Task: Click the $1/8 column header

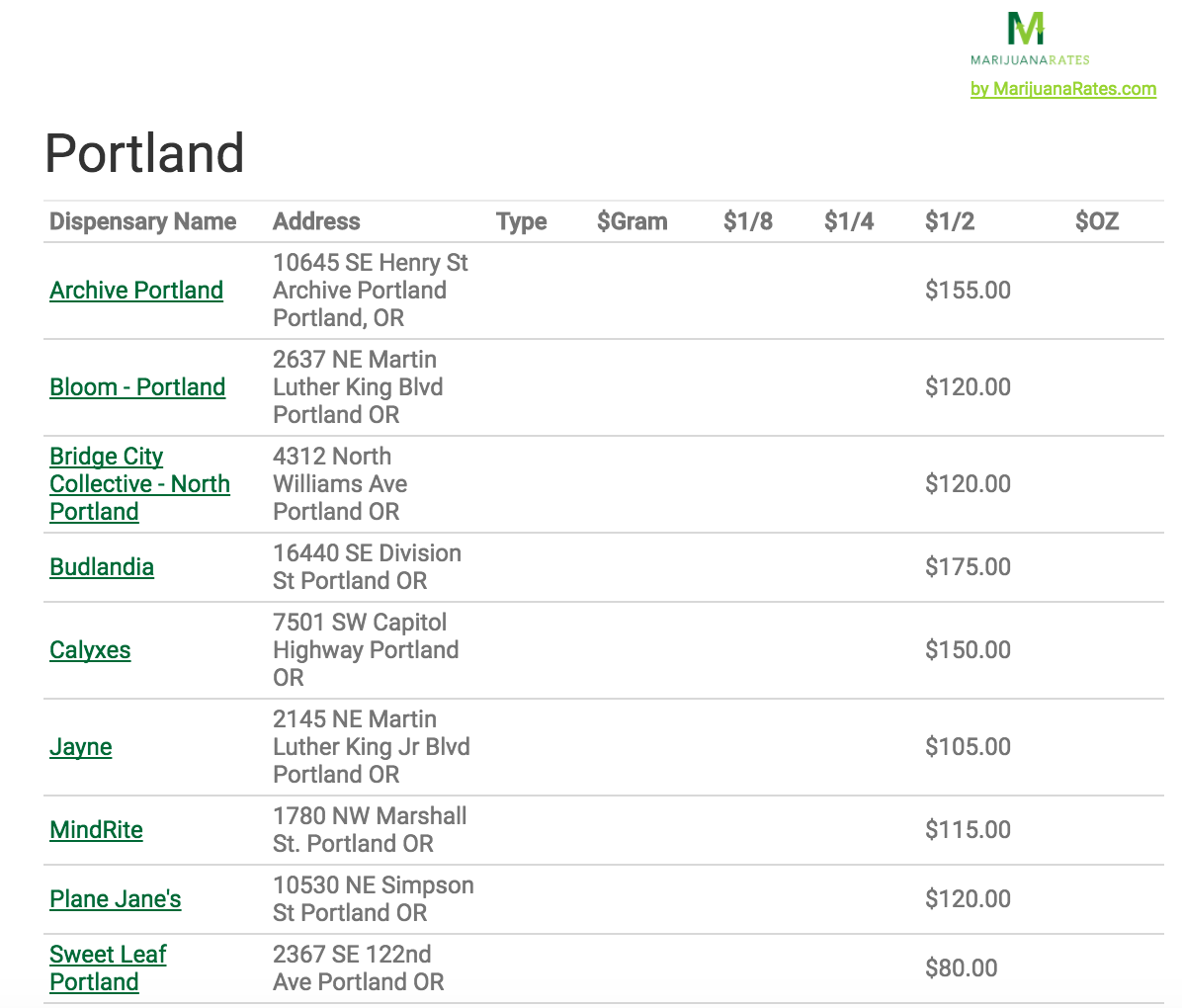Action: [747, 221]
